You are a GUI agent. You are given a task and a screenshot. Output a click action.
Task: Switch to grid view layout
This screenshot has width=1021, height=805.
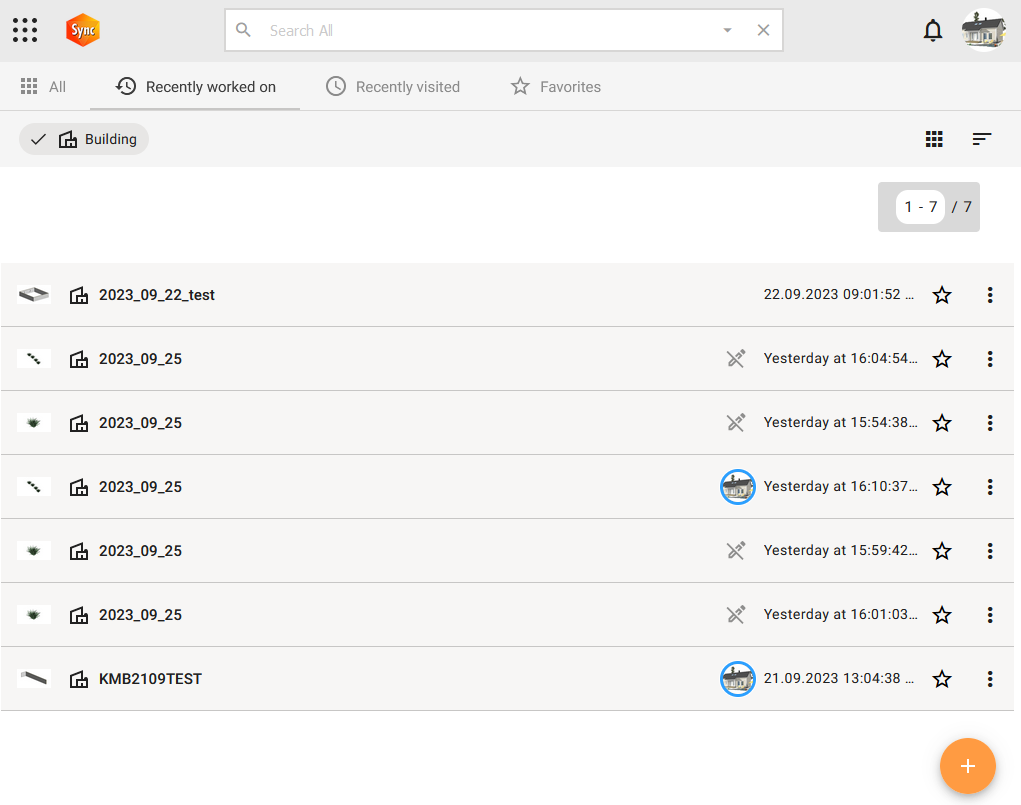[934, 139]
